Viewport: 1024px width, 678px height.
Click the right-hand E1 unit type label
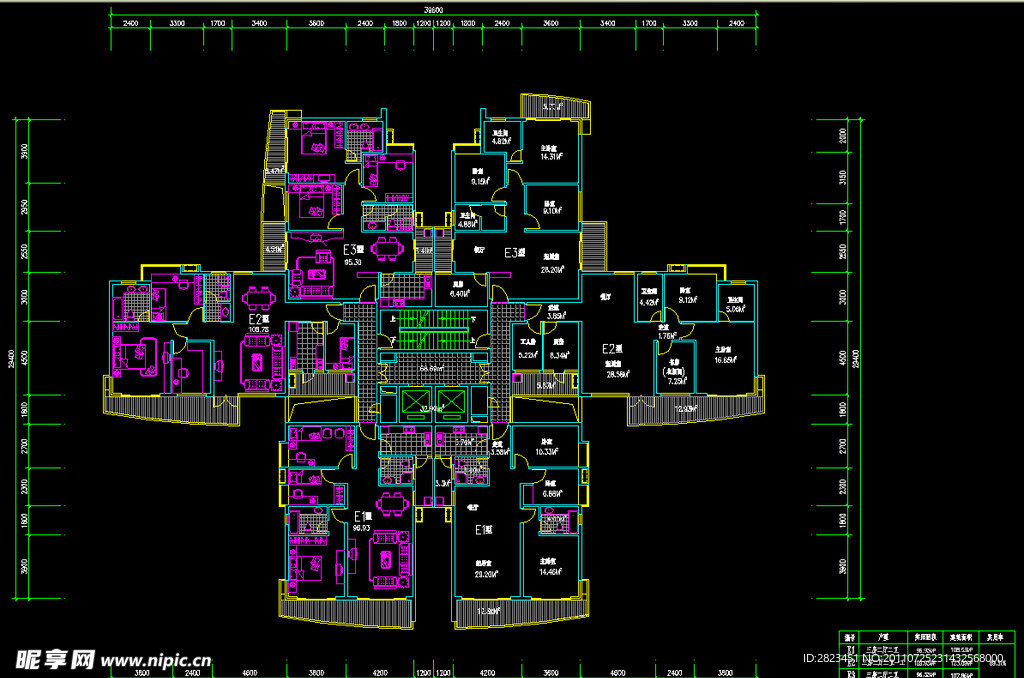coord(483,530)
